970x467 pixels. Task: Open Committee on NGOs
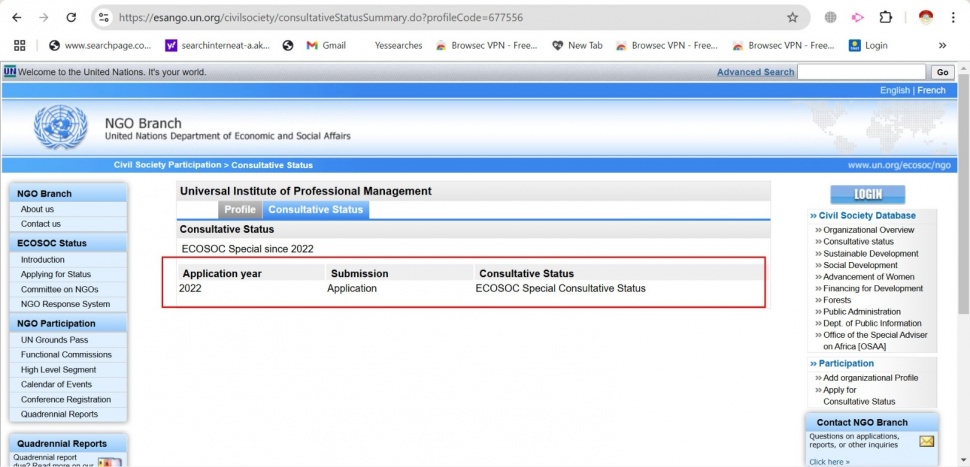(59, 289)
